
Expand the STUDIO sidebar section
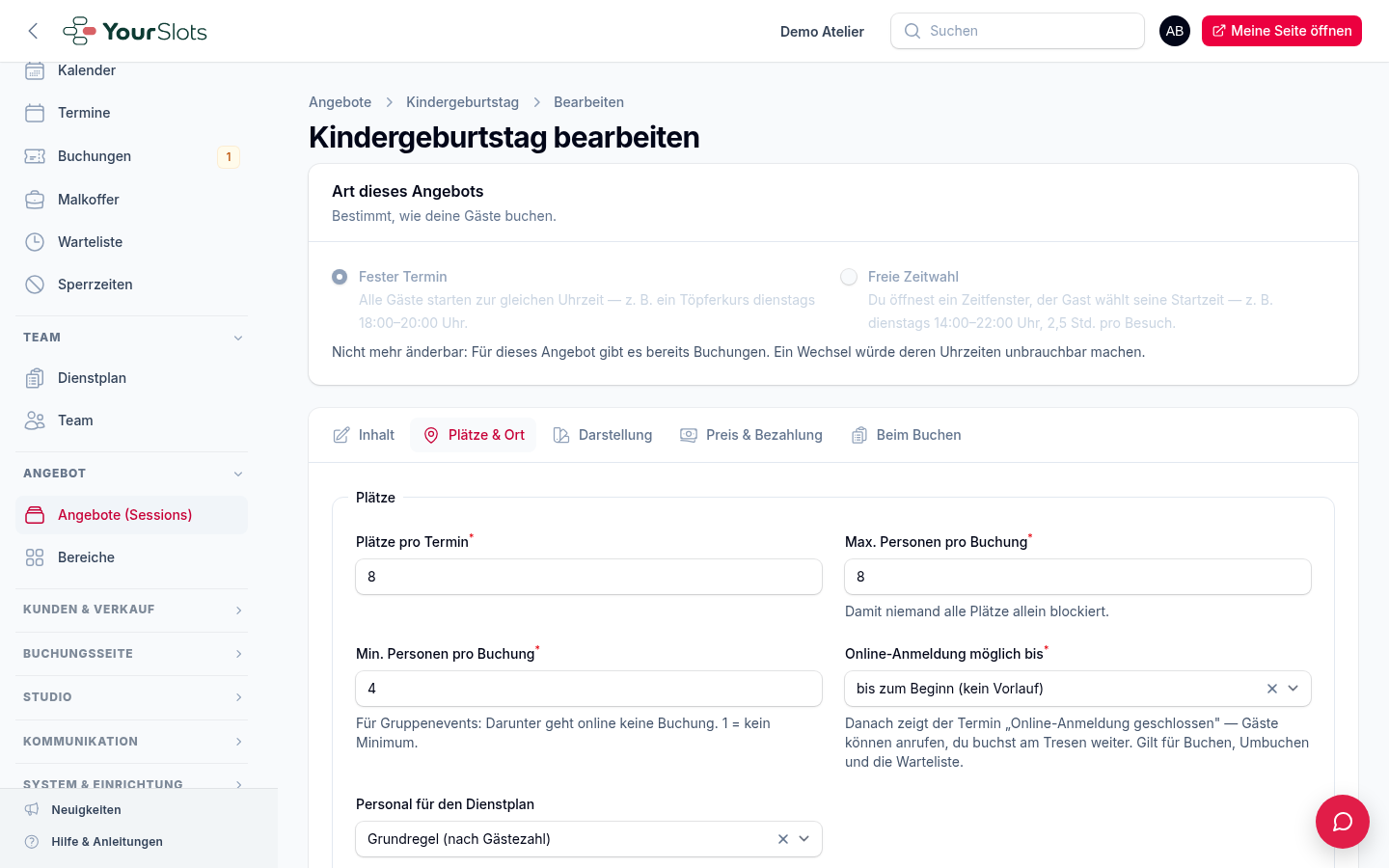click(131, 697)
